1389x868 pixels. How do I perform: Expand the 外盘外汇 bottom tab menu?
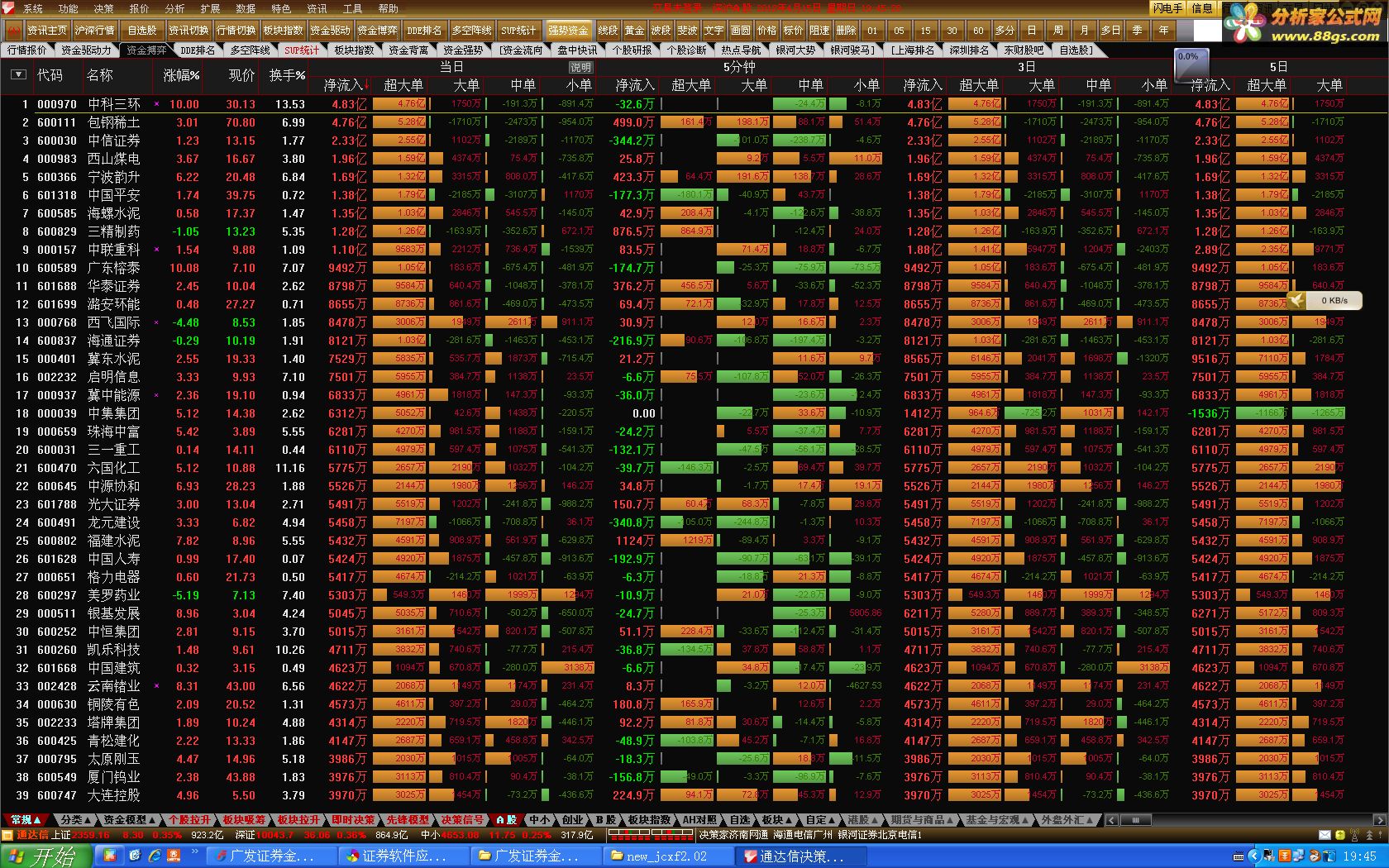click(1067, 819)
